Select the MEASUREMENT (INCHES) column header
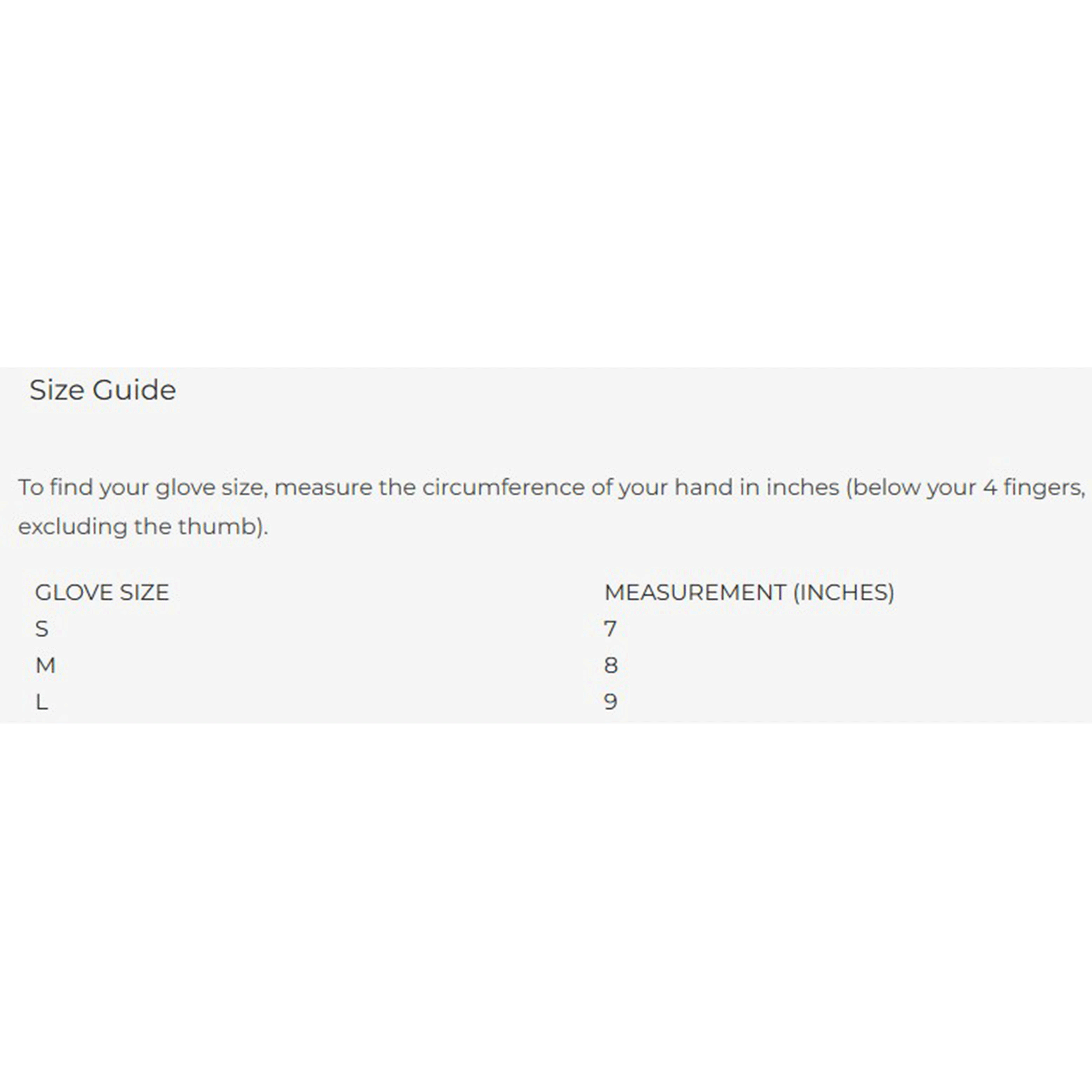1092x1092 pixels. 750,592
